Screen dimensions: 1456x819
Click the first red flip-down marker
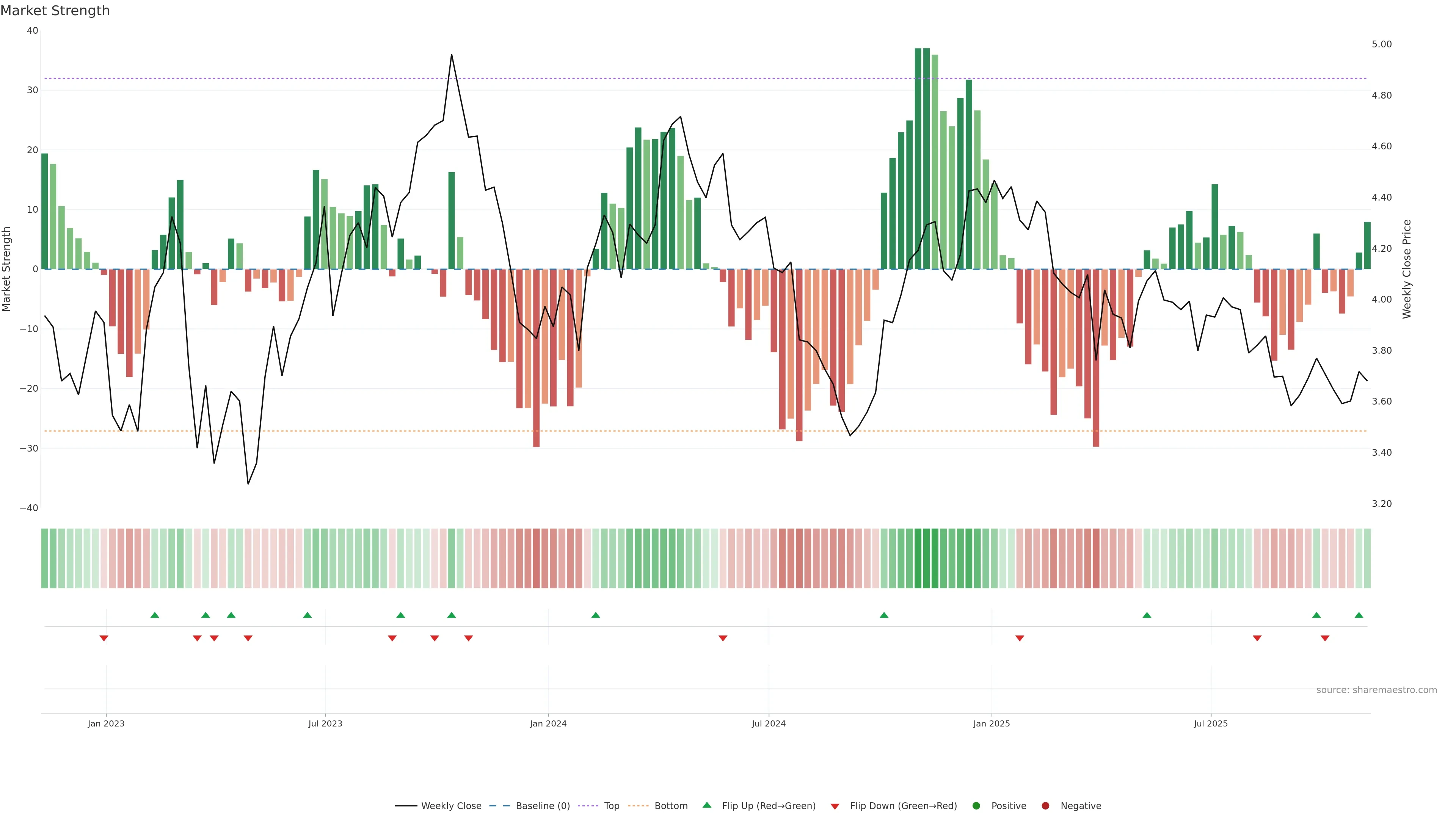point(104,638)
